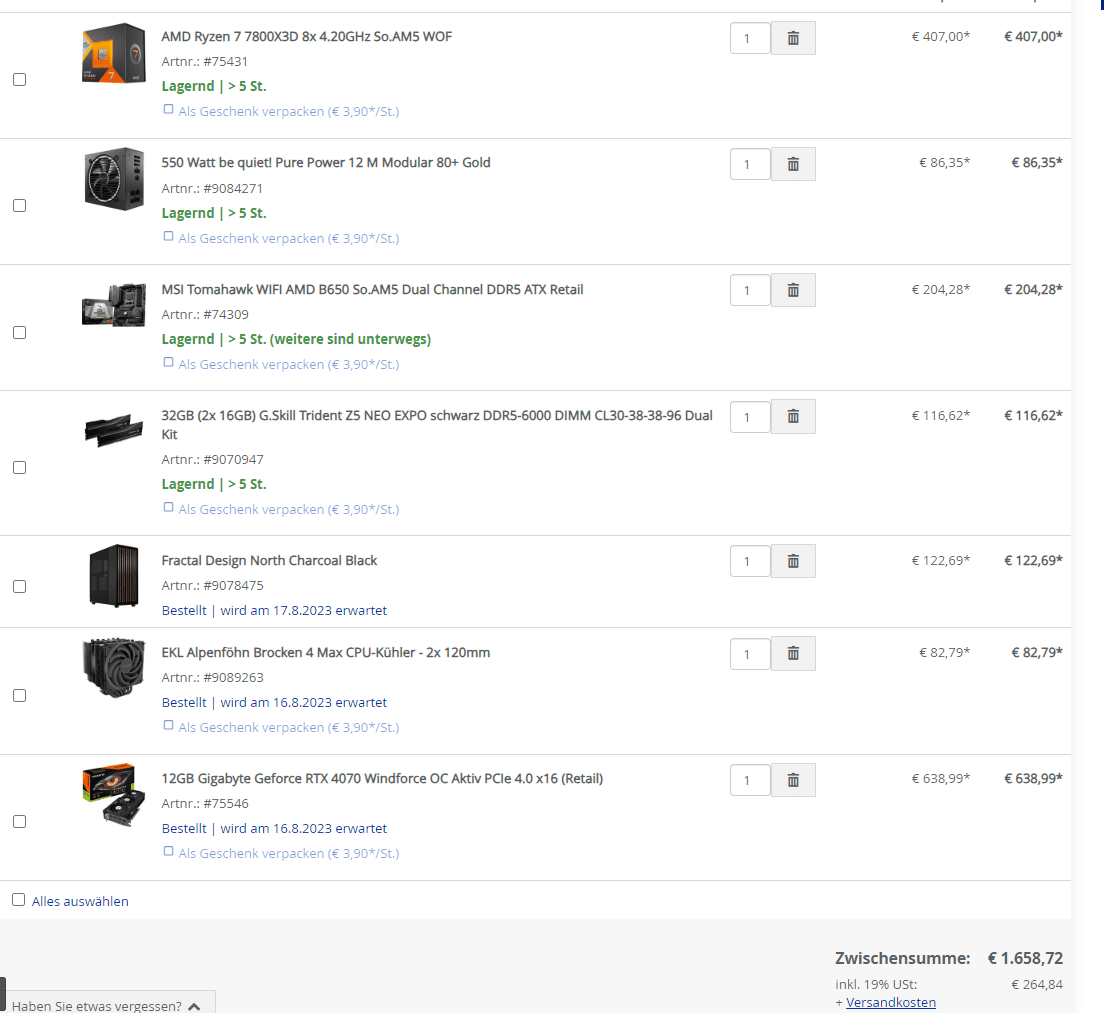Remove the be quiet! Pure Power 12 M item
This screenshot has height=1013, width=1104.
click(793, 164)
